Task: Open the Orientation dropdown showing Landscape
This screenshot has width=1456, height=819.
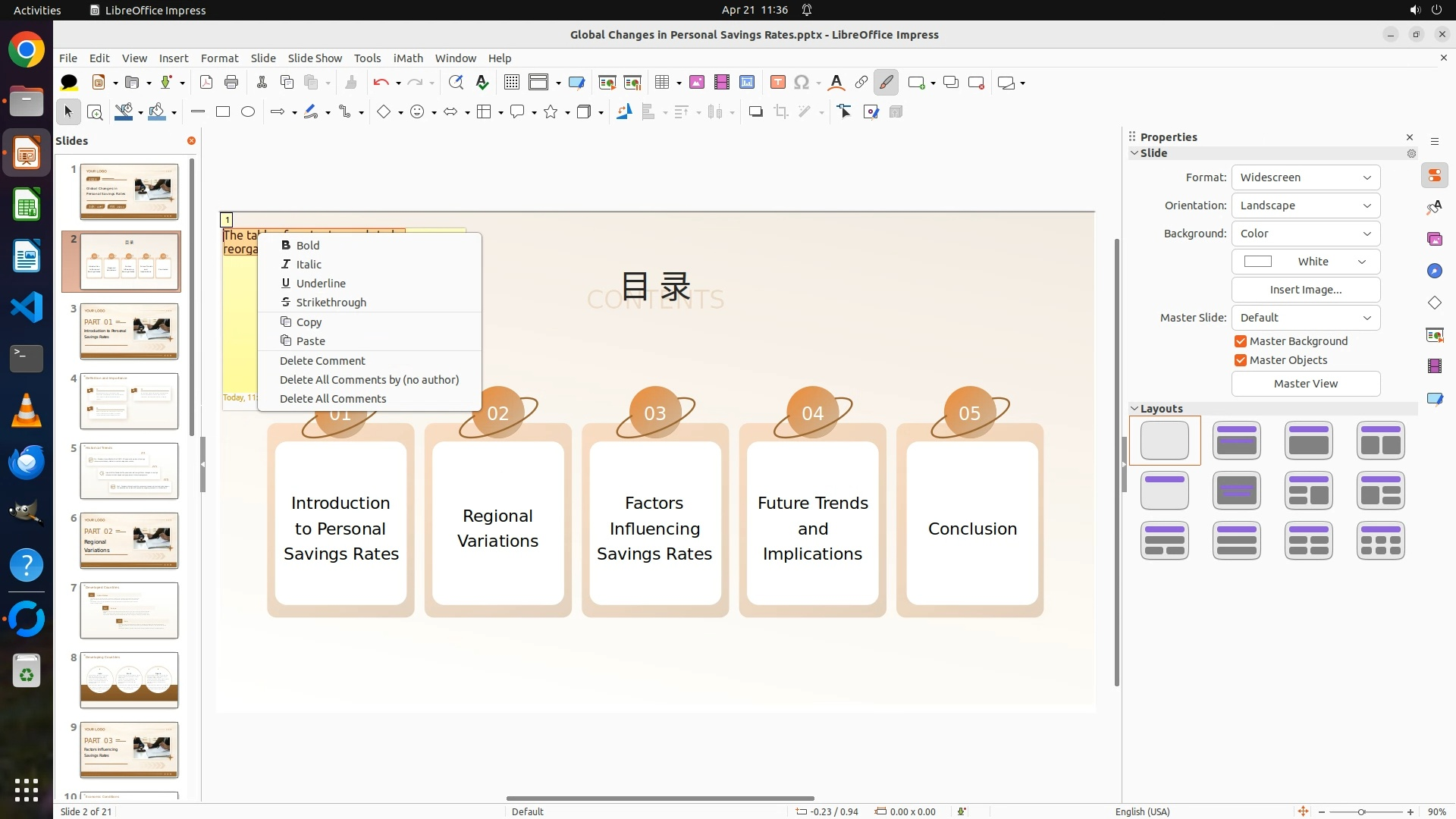Action: coord(1305,206)
